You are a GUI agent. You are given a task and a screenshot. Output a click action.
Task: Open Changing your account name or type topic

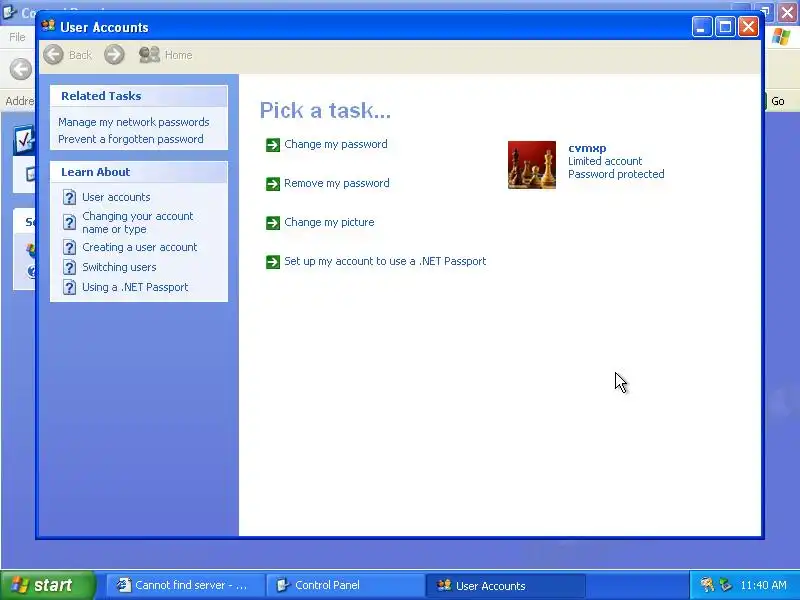pos(138,222)
